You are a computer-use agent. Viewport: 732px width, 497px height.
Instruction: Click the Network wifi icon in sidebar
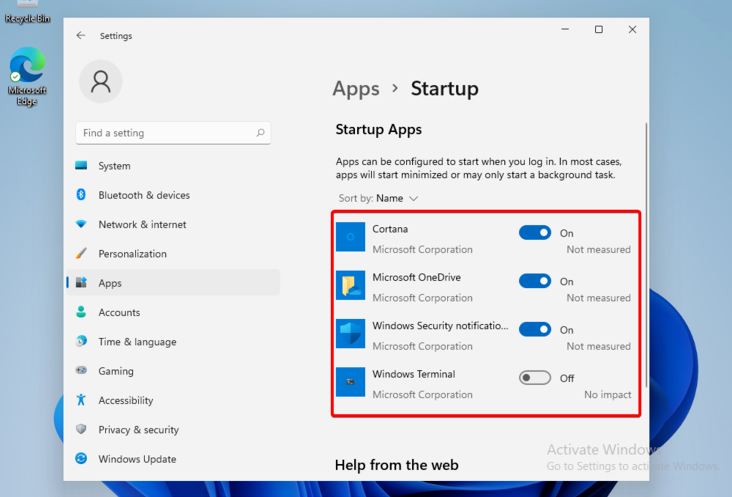[81, 224]
